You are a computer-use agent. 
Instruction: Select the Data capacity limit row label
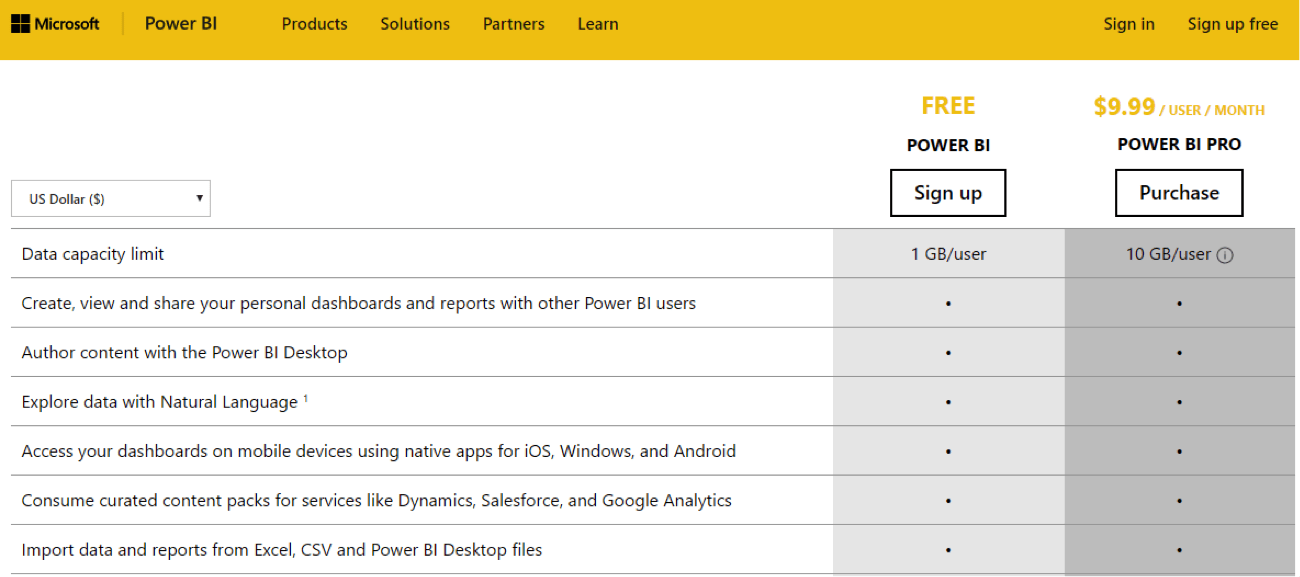pyautogui.click(x=93, y=254)
